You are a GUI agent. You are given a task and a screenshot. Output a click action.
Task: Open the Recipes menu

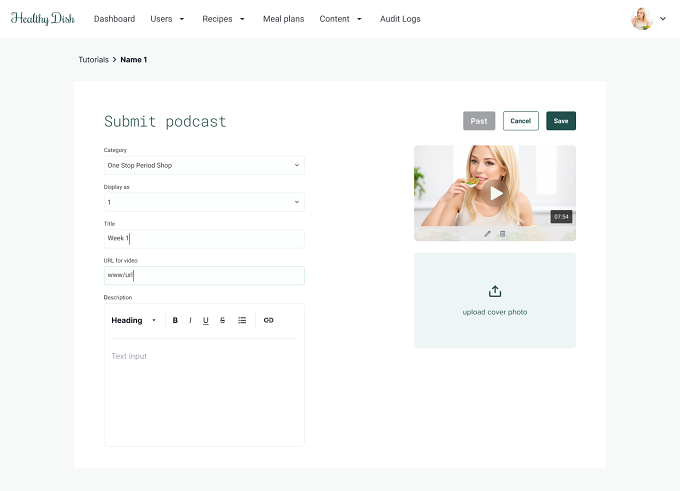[223, 19]
